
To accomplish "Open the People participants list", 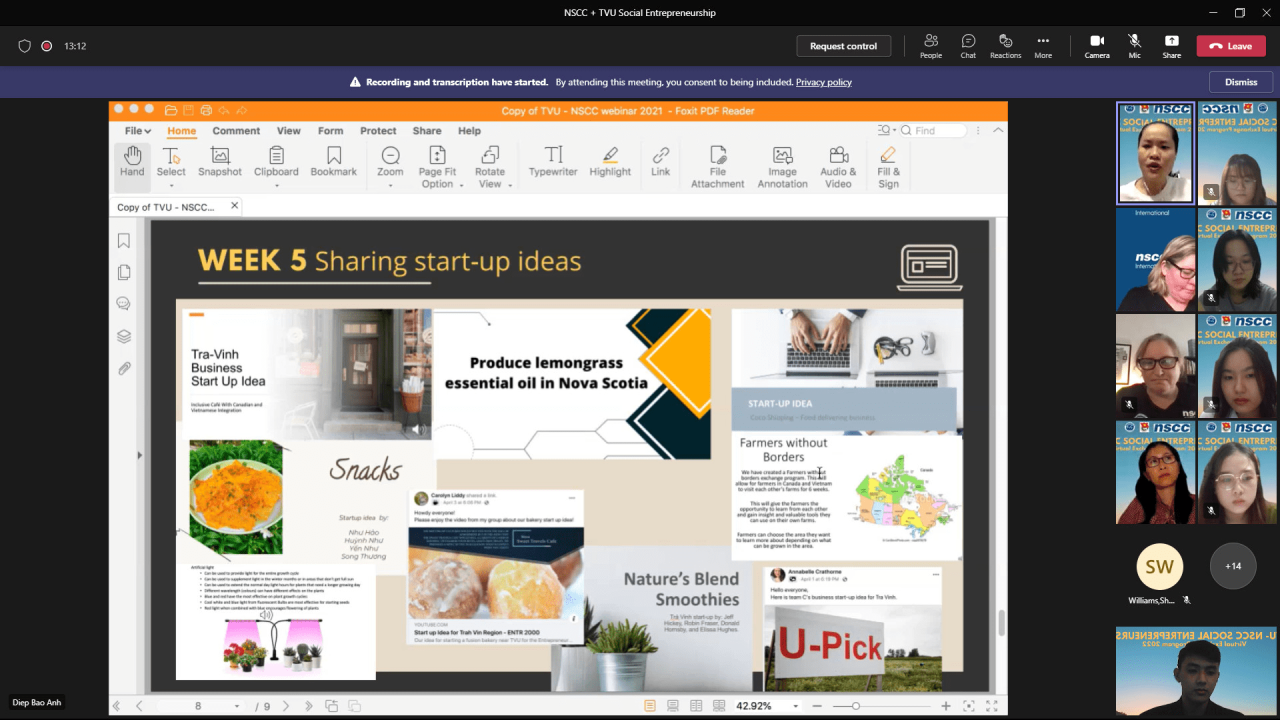I will 931,46.
